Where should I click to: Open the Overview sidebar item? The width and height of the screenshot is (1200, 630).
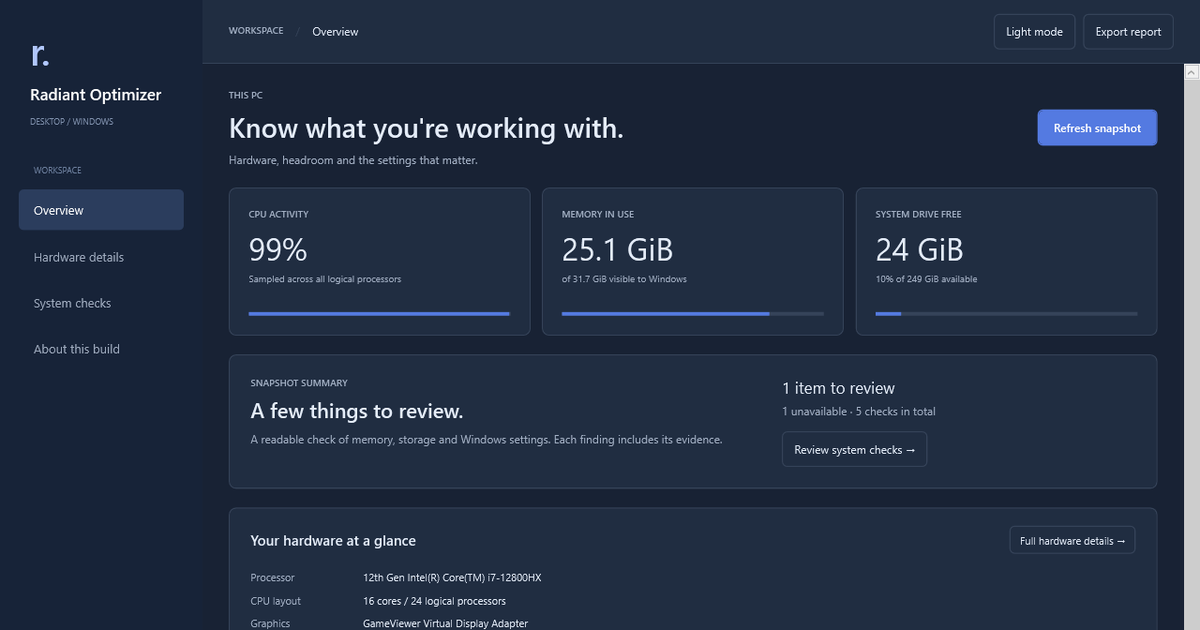[x=101, y=210]
